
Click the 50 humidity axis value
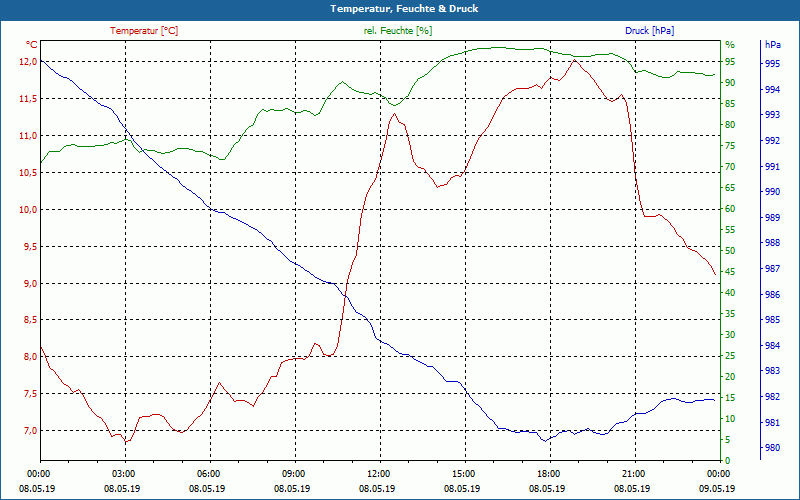tap(730, 251)
